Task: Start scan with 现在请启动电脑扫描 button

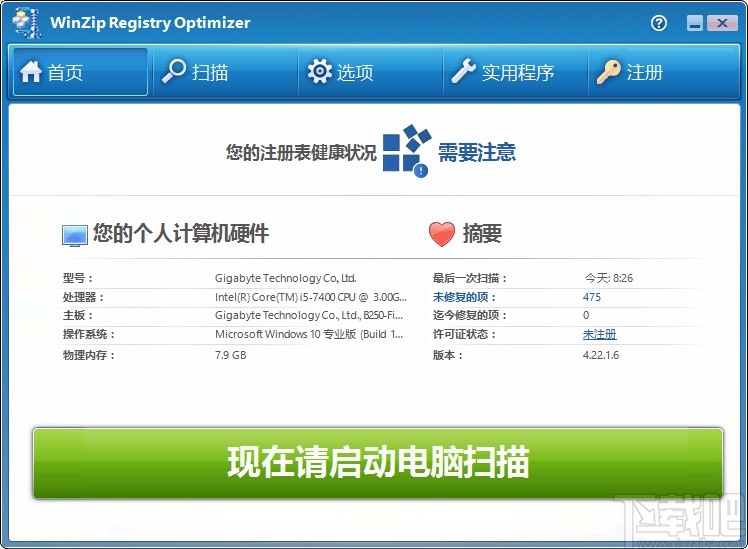Action: (378, 463)
